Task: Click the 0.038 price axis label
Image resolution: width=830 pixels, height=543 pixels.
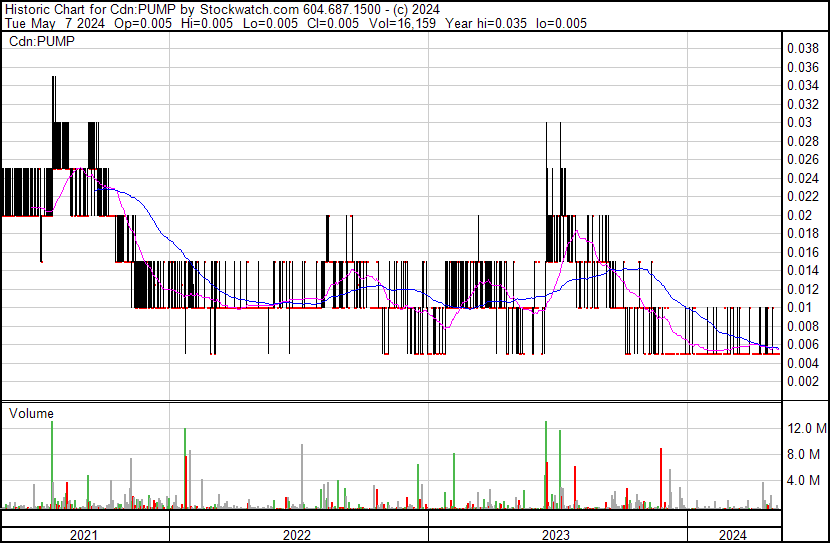Action: coord(803,48)
